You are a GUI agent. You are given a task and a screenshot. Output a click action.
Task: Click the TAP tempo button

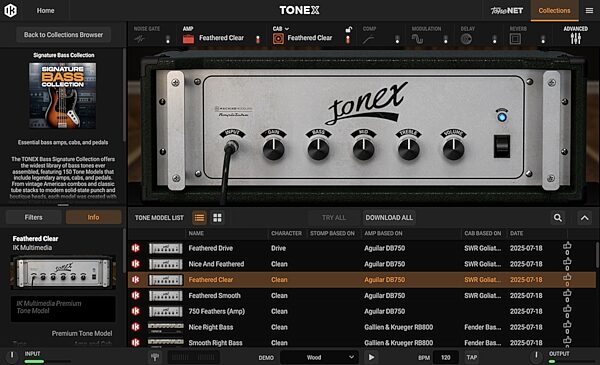point(471,357)
